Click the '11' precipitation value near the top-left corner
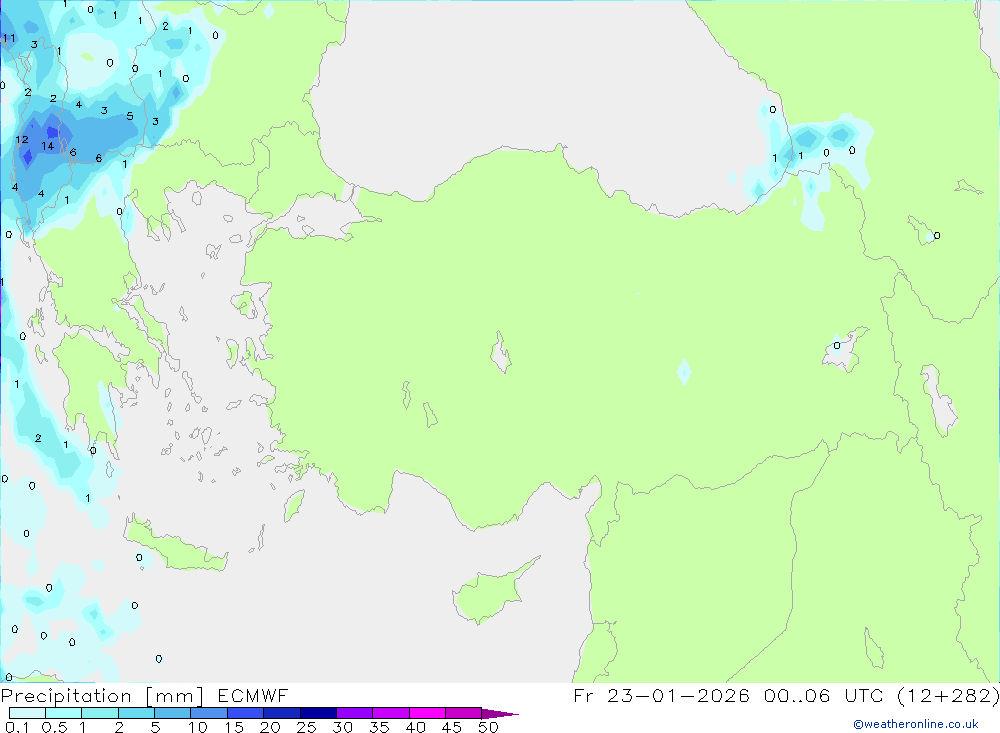This screenshot has height=733, width=1000. point(9,38)
